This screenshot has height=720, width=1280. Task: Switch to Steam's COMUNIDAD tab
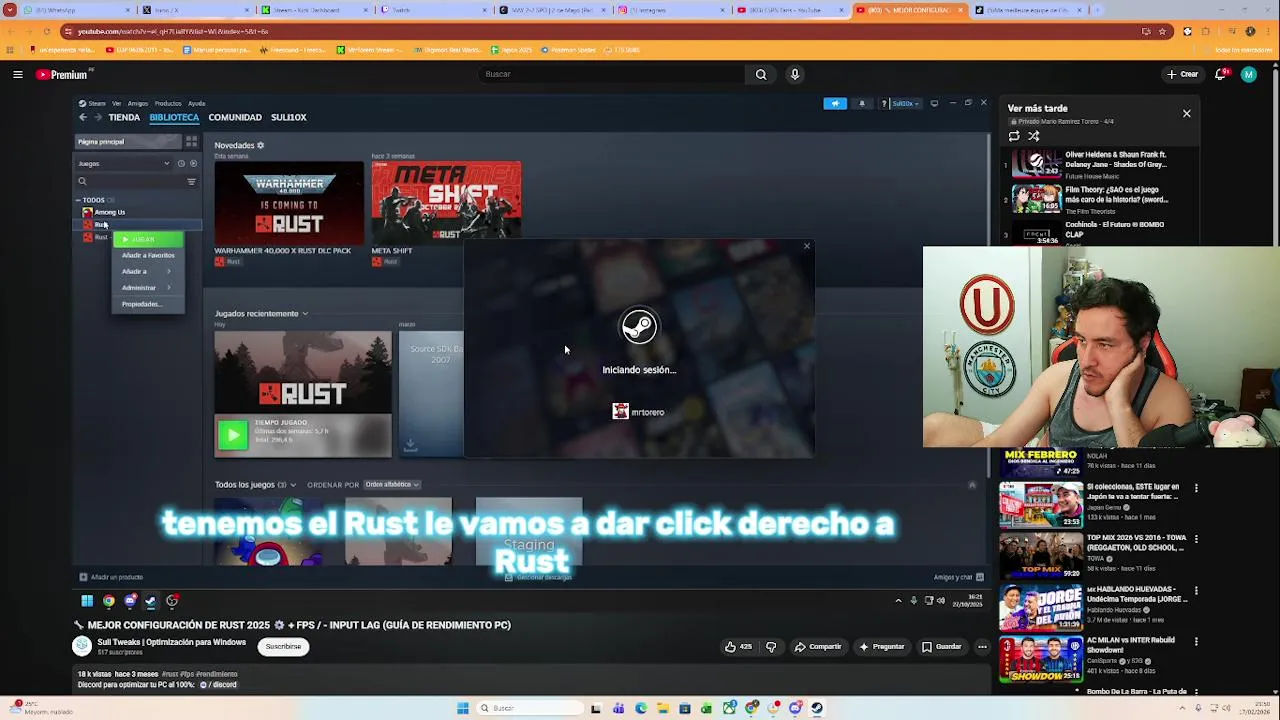tap(235, 117)
